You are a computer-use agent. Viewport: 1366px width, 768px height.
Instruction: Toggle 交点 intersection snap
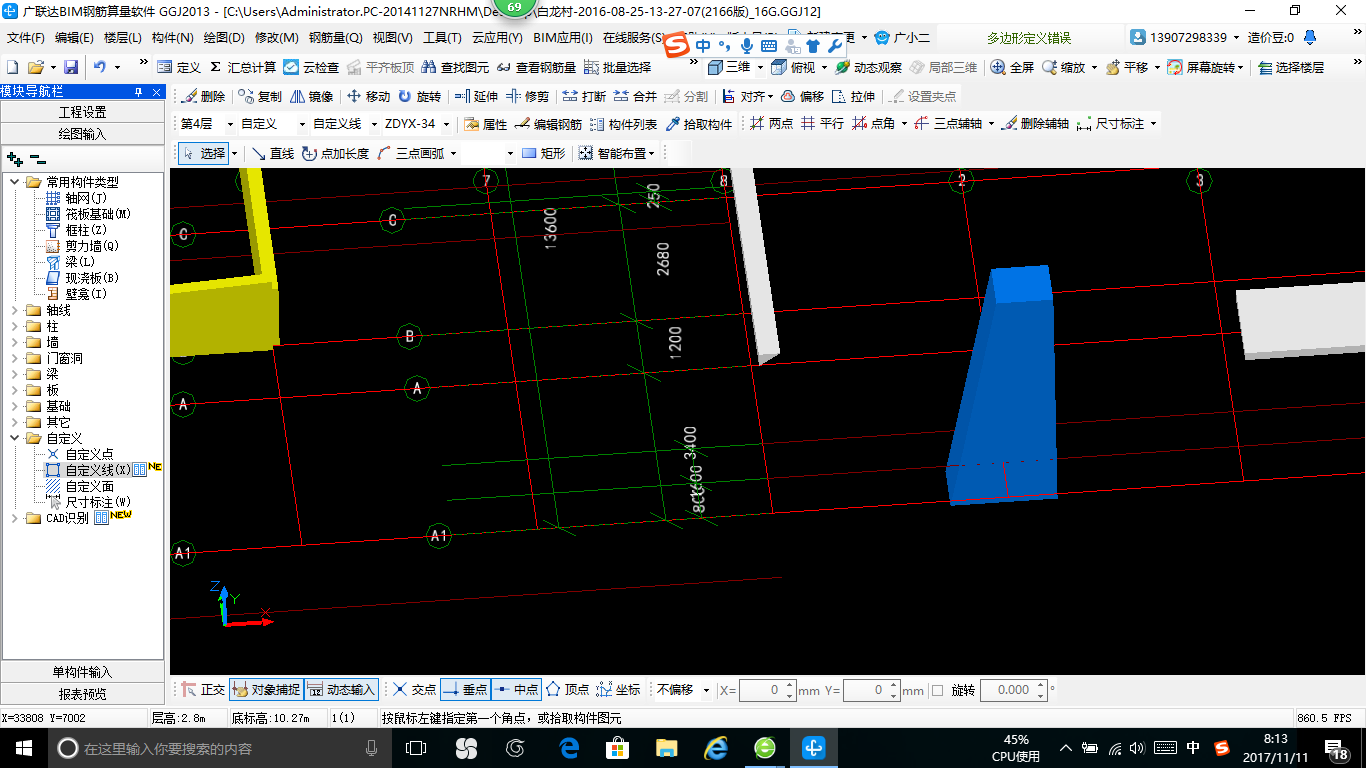tap(414, 690)
